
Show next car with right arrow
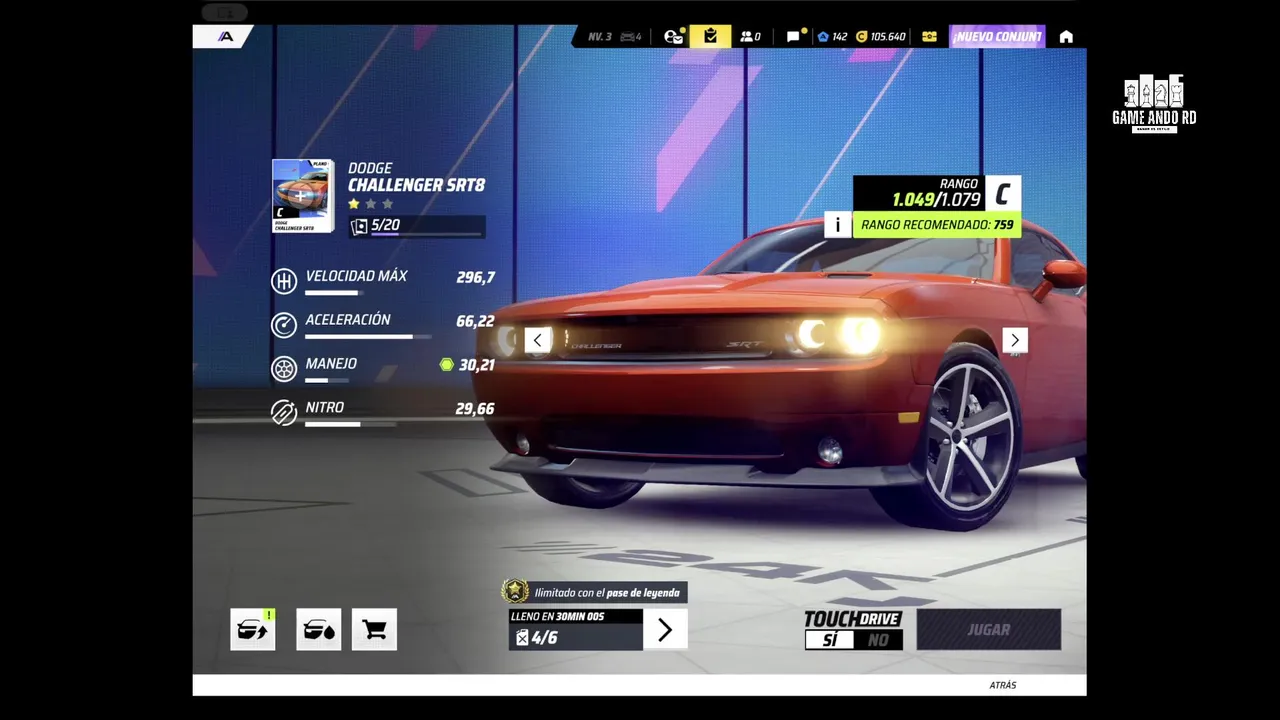[x=1015, y=340]
